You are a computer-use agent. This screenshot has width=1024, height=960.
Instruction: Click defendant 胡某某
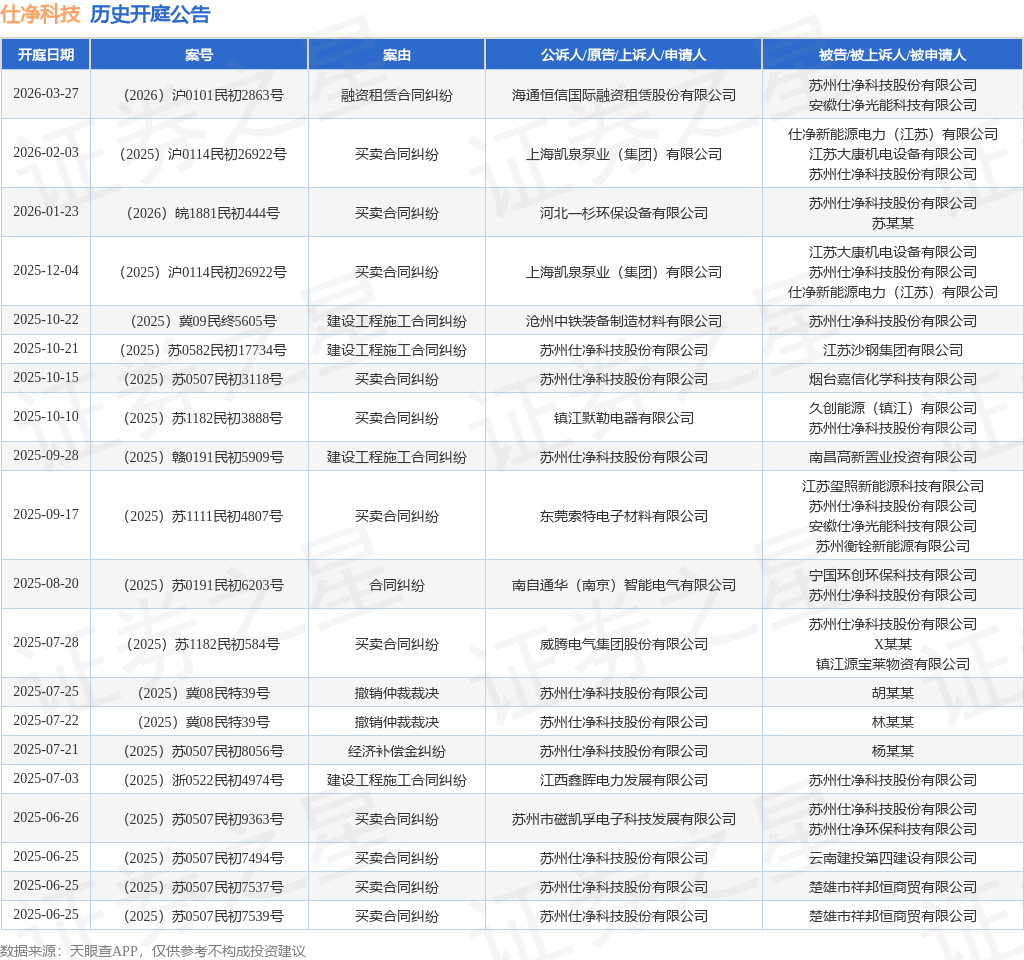893,693
